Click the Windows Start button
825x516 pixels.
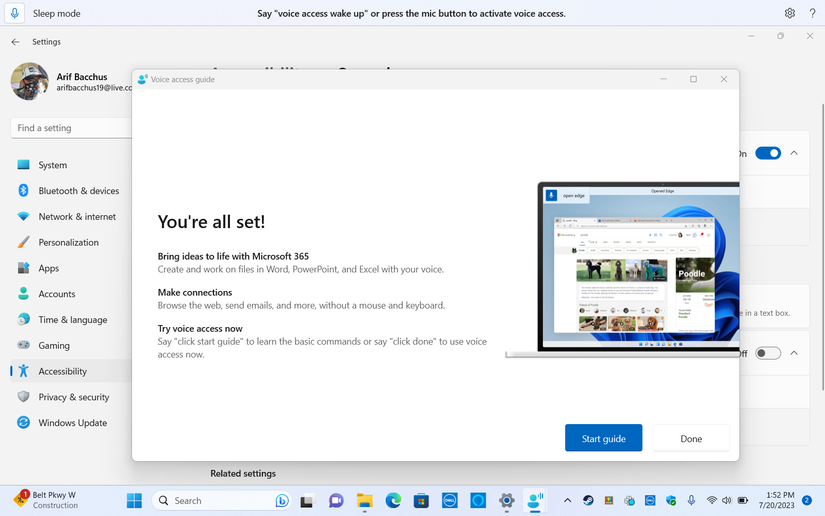point(134,501)
